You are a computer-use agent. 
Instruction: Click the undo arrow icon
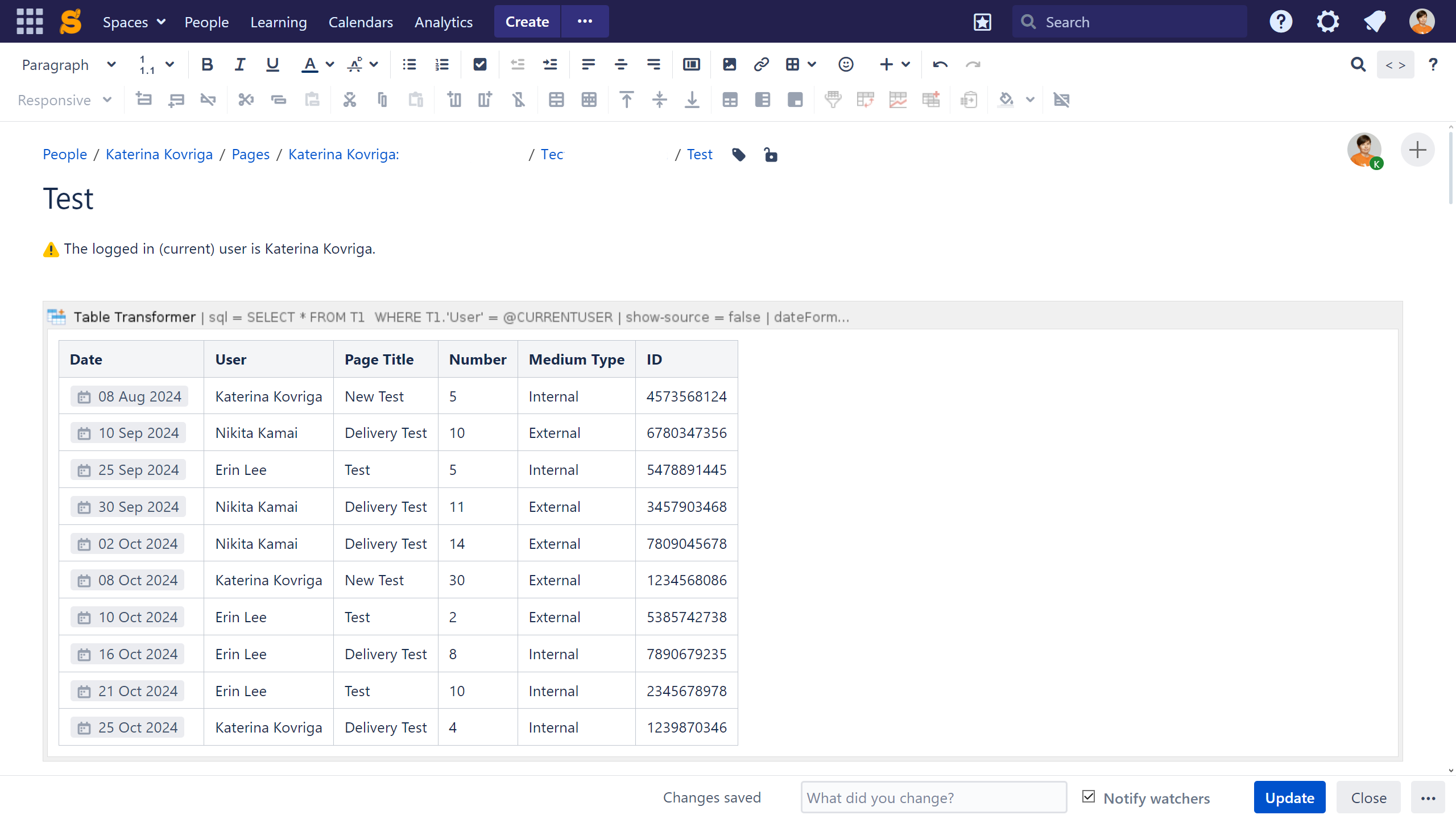(940, 65)
